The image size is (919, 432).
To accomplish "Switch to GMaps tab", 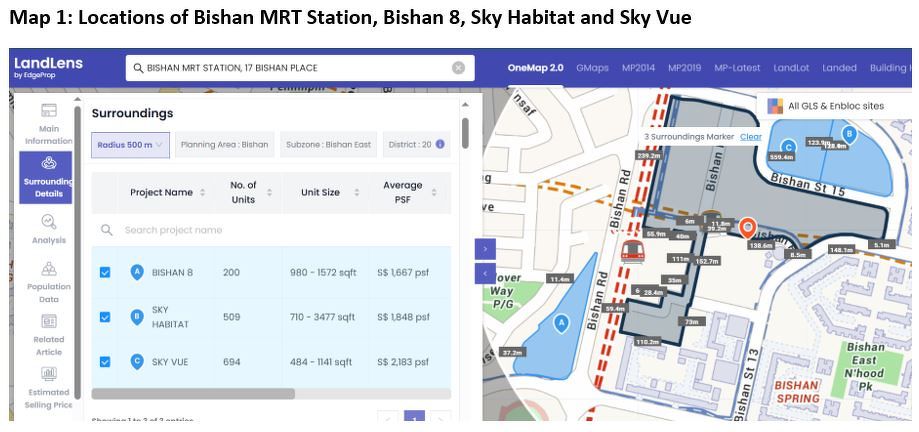I will 593,68.
